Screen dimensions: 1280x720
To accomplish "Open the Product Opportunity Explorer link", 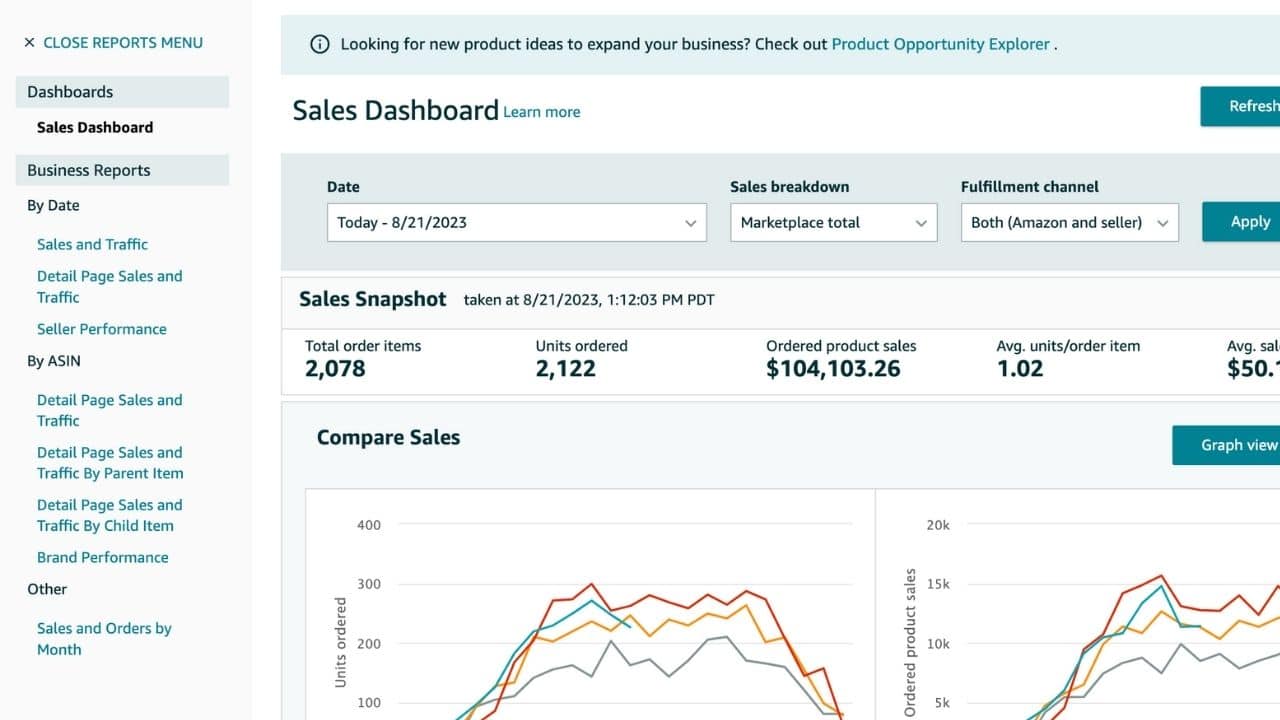I will pyautogui.click(x=940, y=44).
